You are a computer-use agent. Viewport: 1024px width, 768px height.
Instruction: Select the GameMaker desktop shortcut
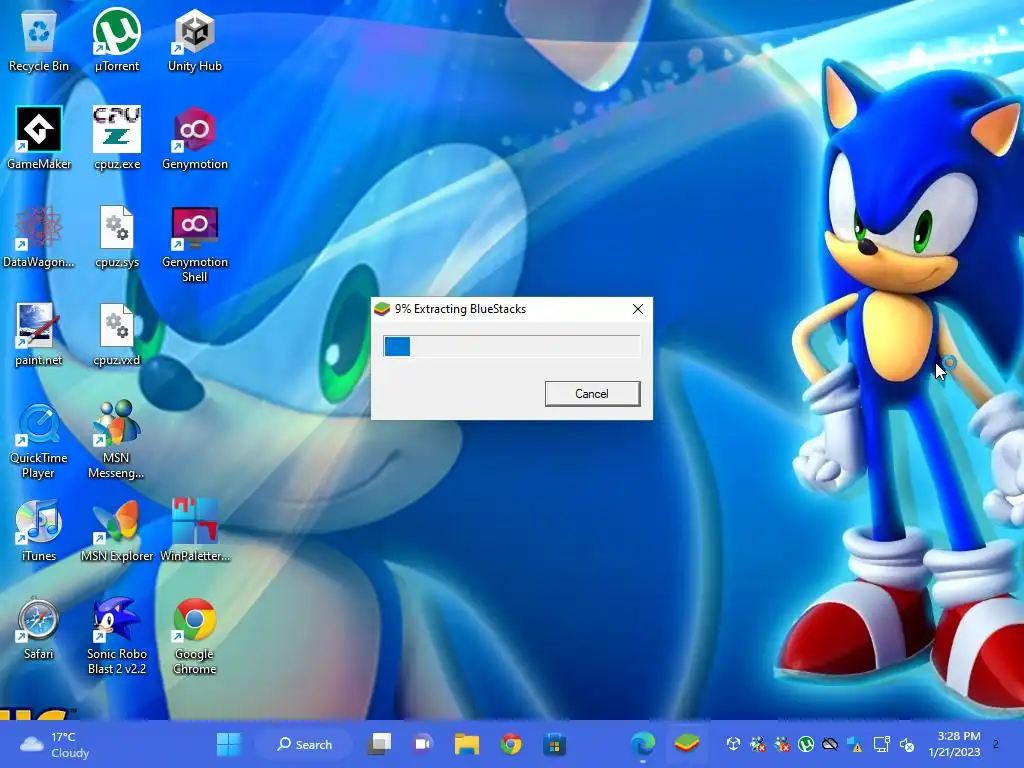[x=39, y=138]
